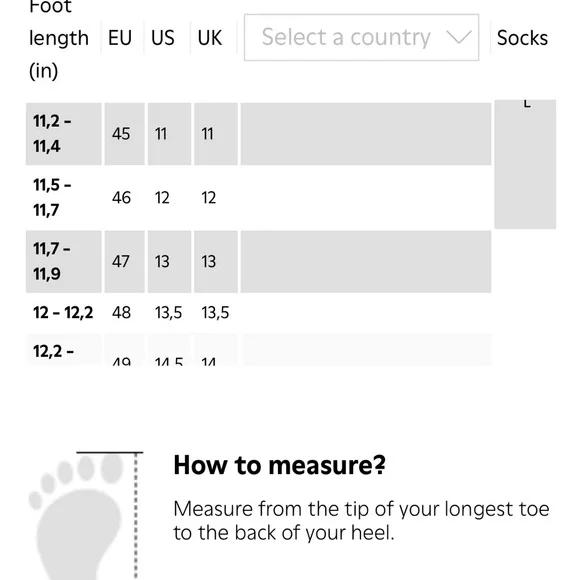This screenshot has width=580, height=580.
Task: Click the foot measurement illustration
Action: point(86,516)
